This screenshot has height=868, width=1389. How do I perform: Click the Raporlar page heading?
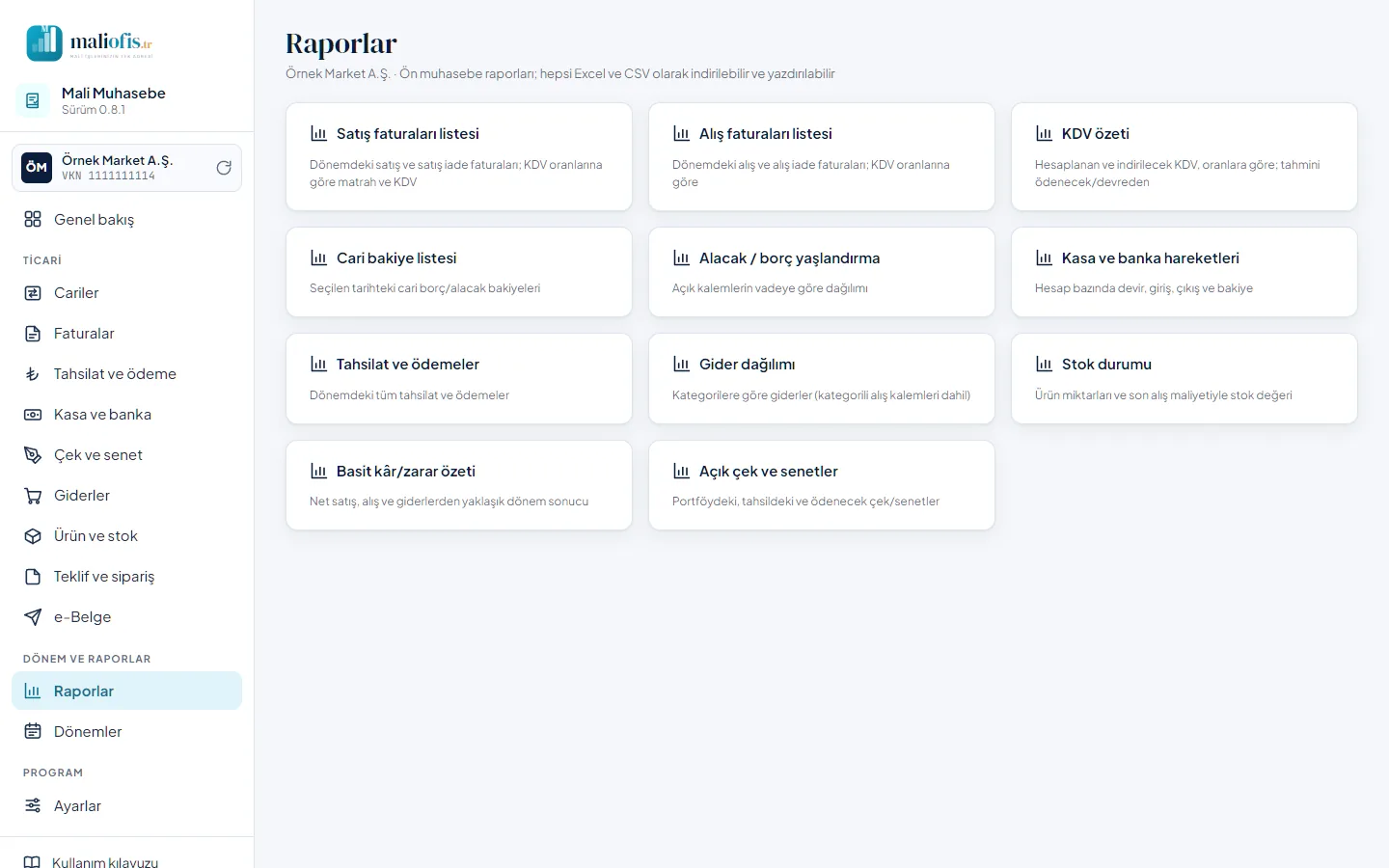(x=341, y=43)
